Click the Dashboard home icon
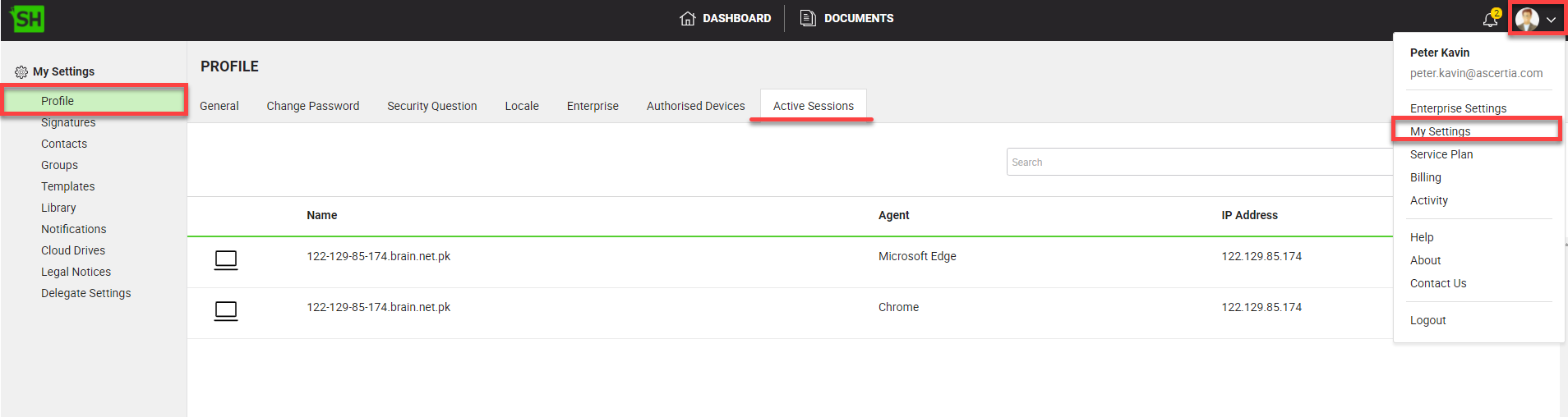Screen dimensions: 1568x417 click(x=688, y=18)
